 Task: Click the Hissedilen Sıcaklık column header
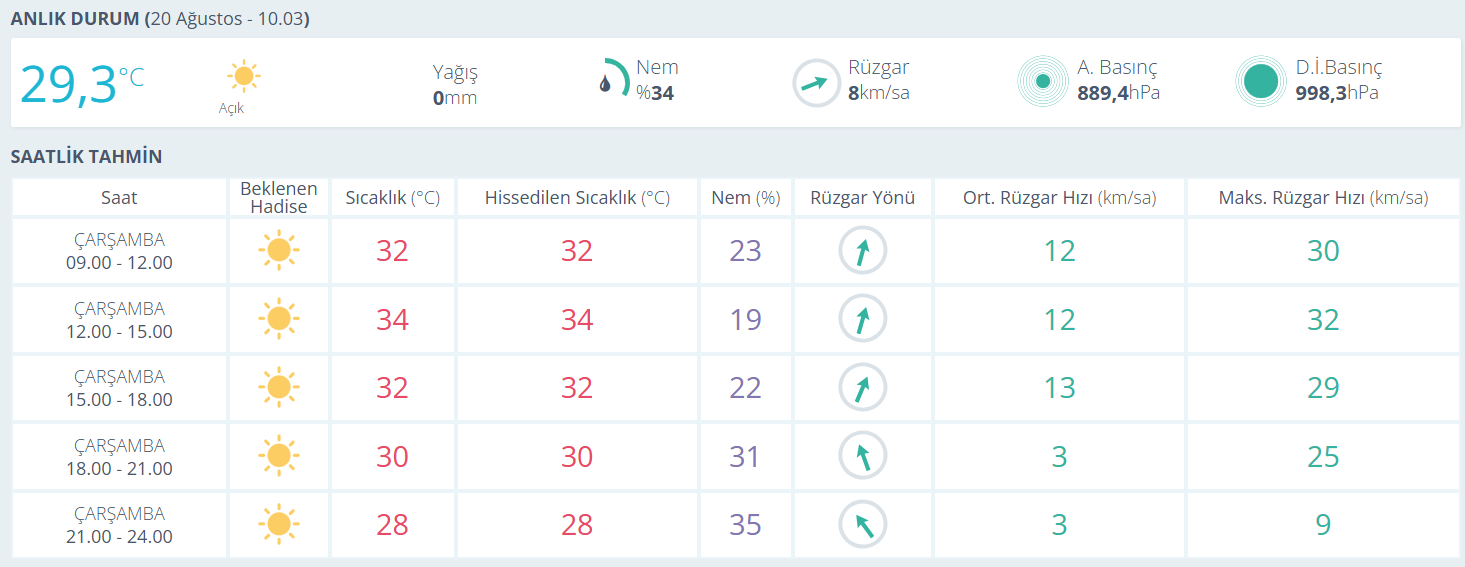[577, 198]
